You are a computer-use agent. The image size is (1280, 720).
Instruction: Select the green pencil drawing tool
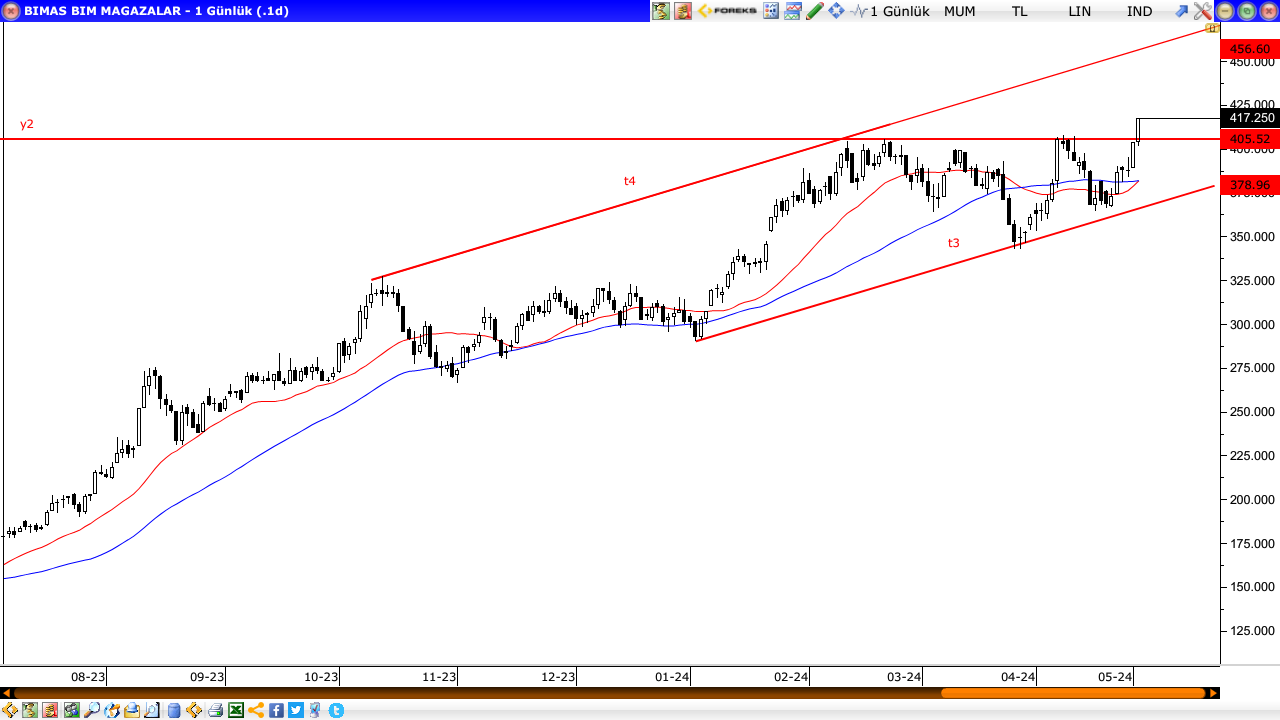click(x=815, y=11)
